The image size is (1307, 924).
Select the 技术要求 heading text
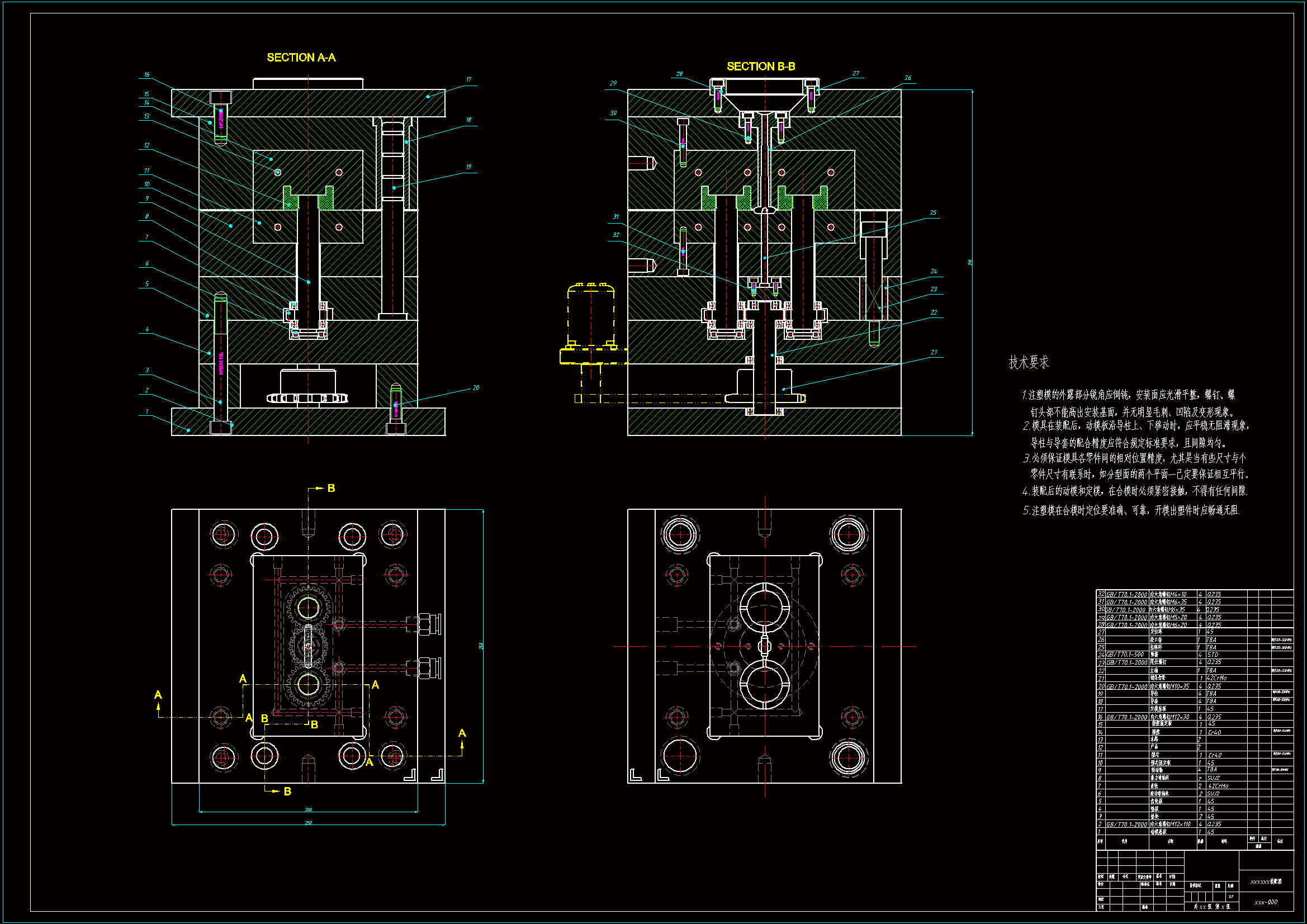click(1028, 362)
